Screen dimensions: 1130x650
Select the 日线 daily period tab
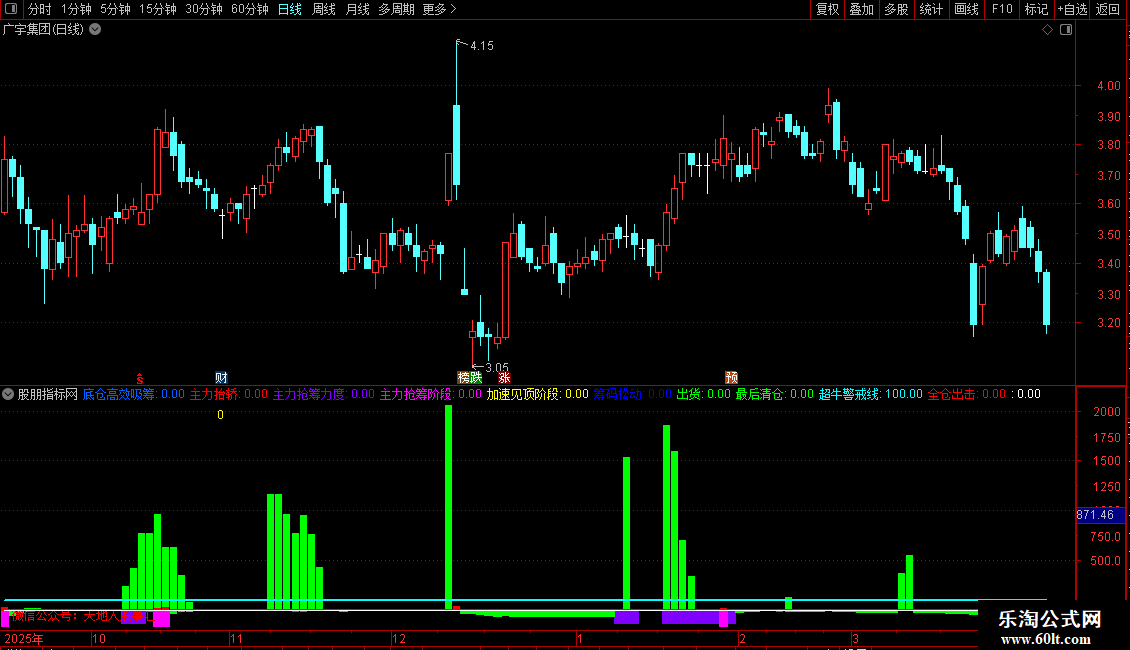point(290,9)
